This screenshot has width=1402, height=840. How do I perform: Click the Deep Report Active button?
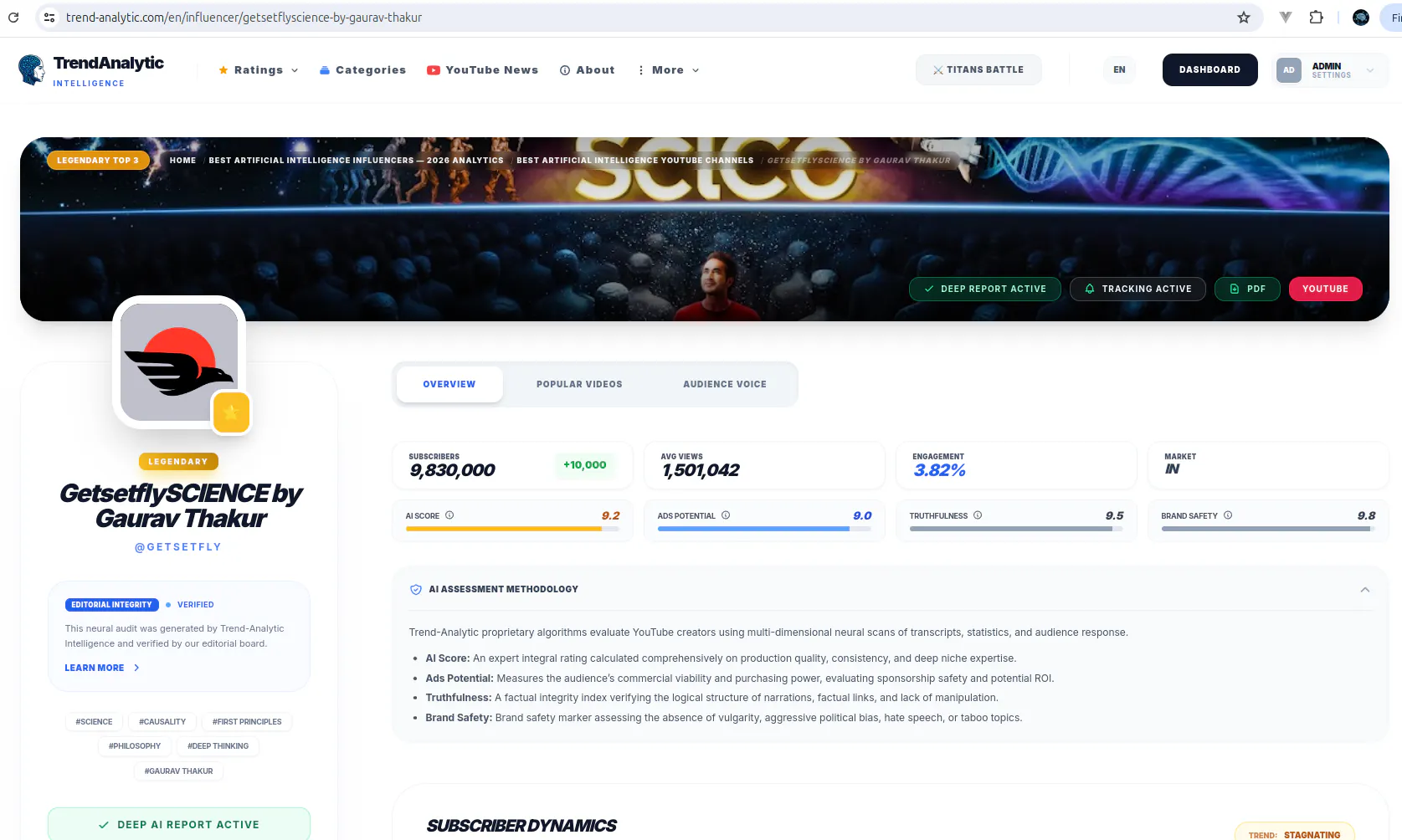click(x=985, y=289)
